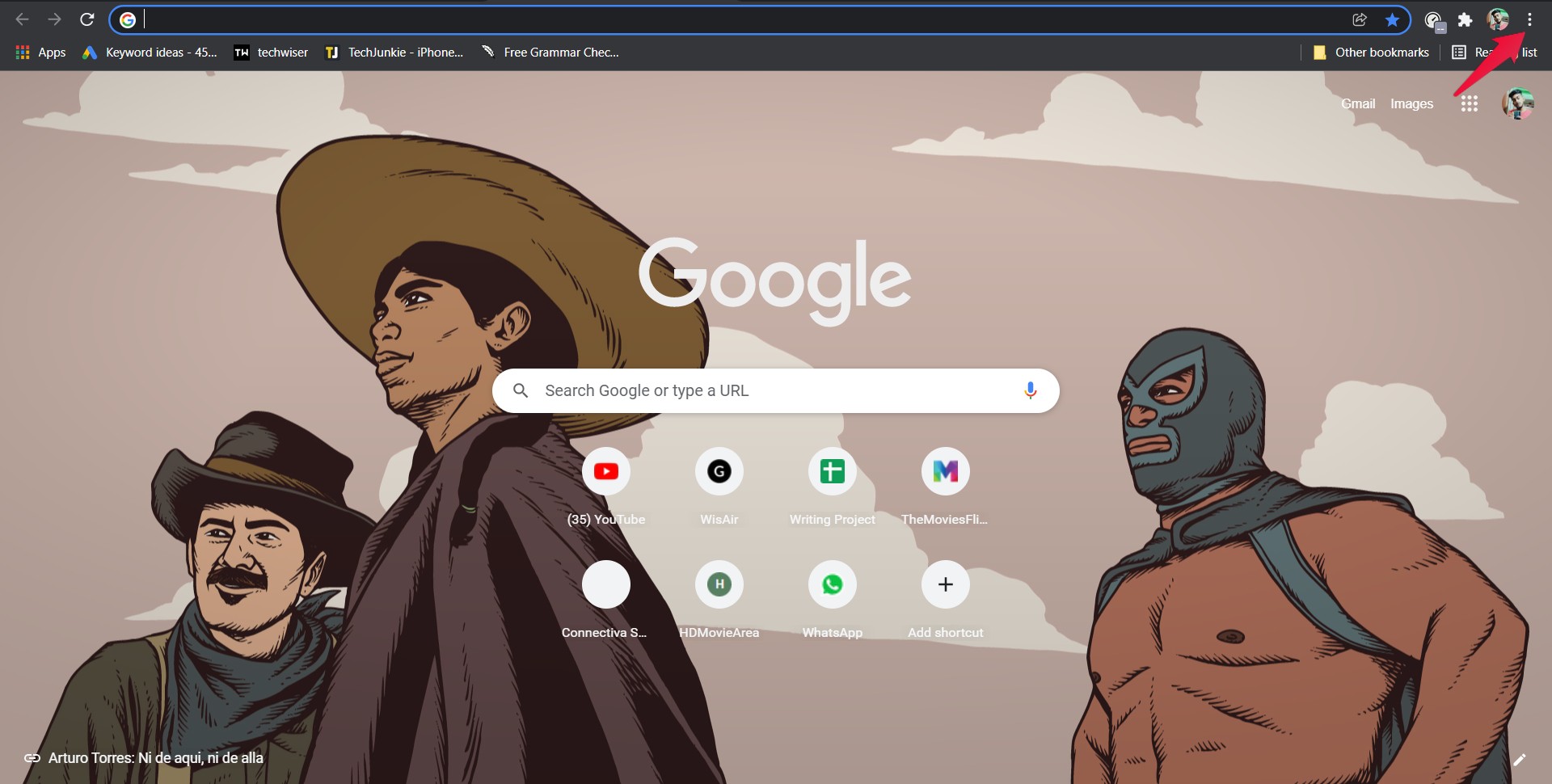Open the Reading list panel
The image size is (1552, 784).
pyautogui.click(x=1494, y=53)
